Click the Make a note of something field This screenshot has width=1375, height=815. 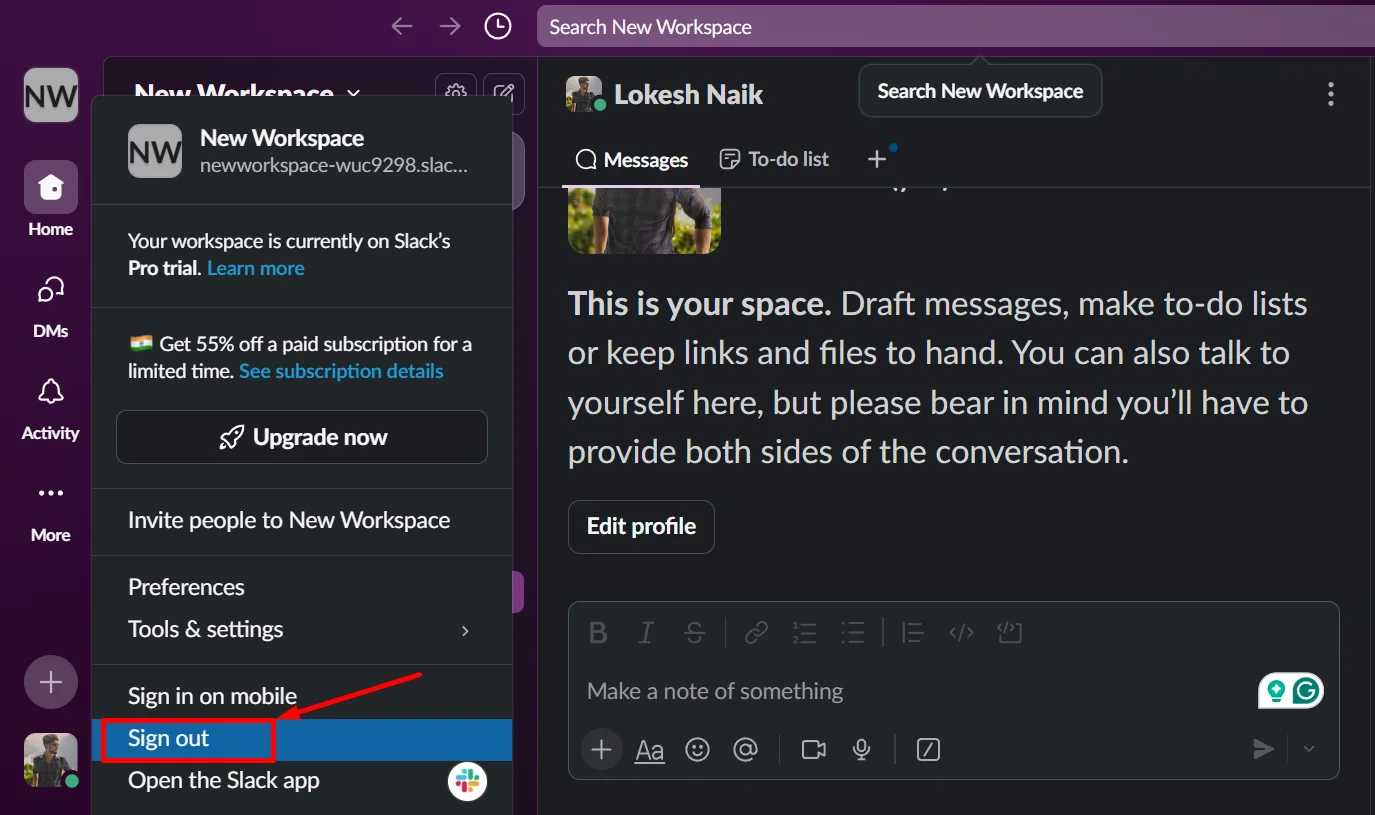pos(915,691)
